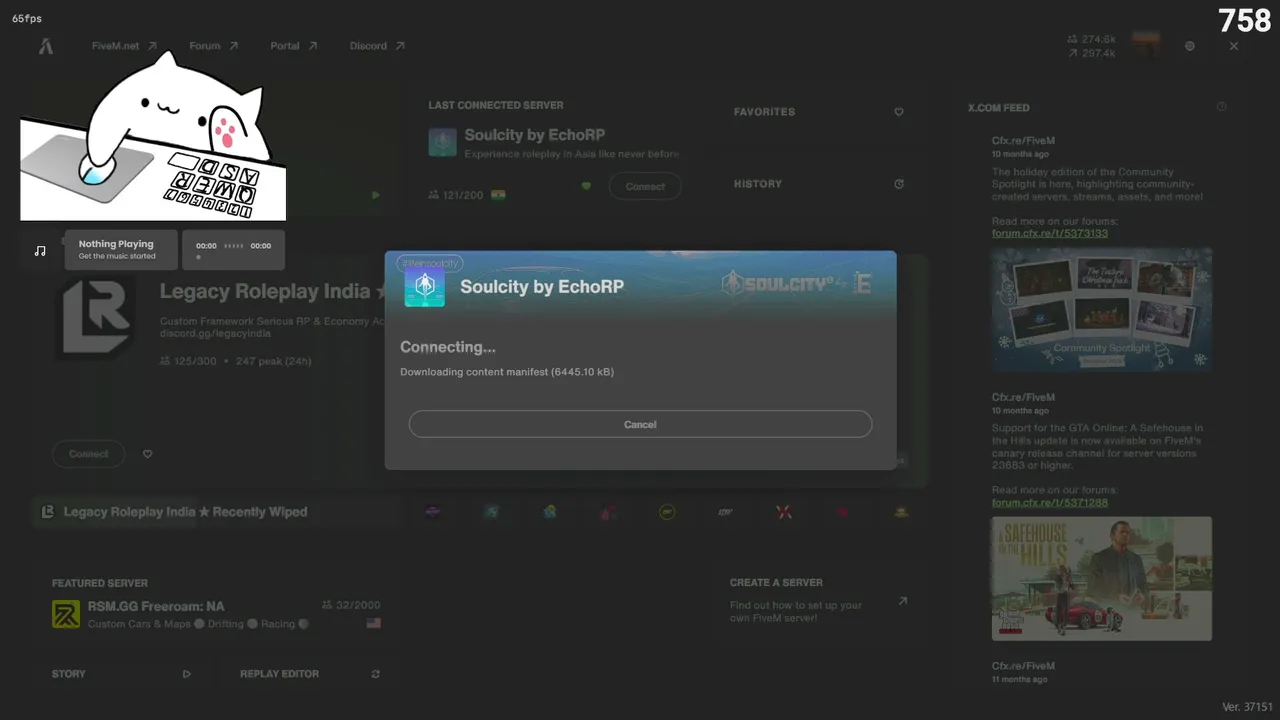Click the music player progress dot

pos(198,257)
